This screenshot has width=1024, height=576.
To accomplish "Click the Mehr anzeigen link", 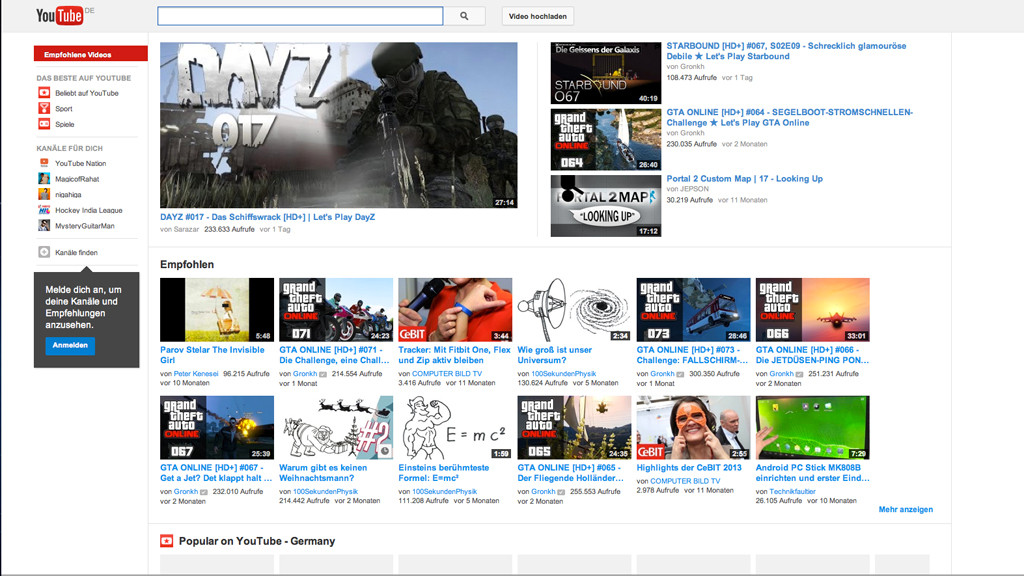I will pyautogui.click(x=906, y=509).
